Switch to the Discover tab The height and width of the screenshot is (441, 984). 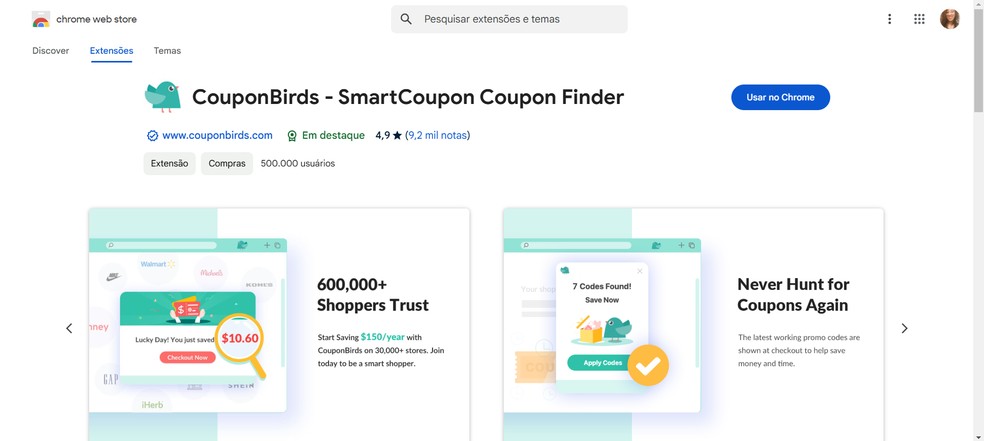click(50, 51)
